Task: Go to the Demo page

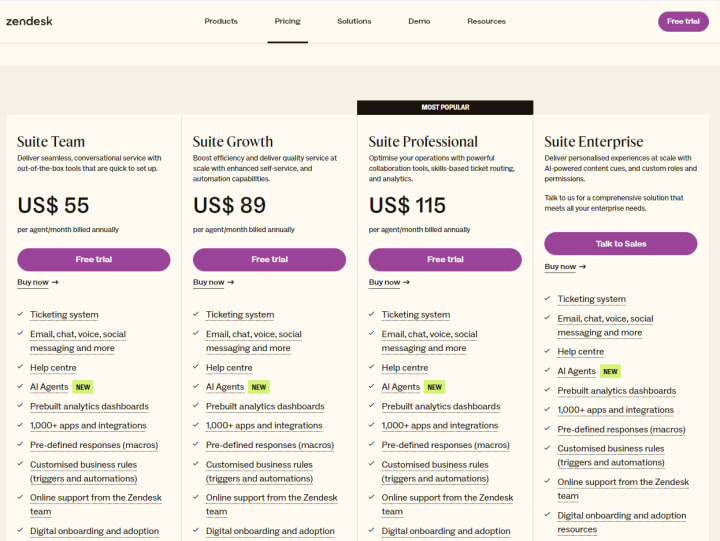Action: point(419,21)
